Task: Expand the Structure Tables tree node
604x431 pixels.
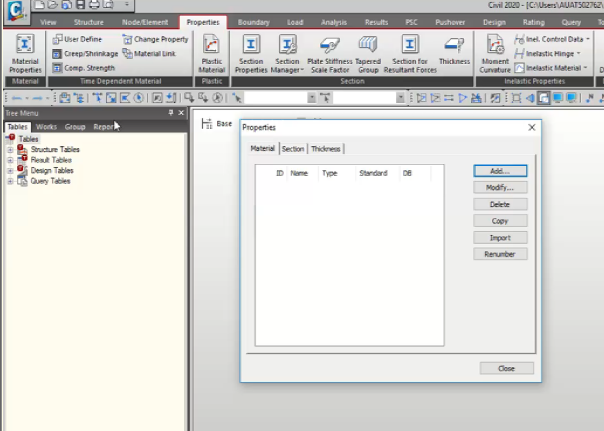Action: pyautogui.click(x=9, y=149)
